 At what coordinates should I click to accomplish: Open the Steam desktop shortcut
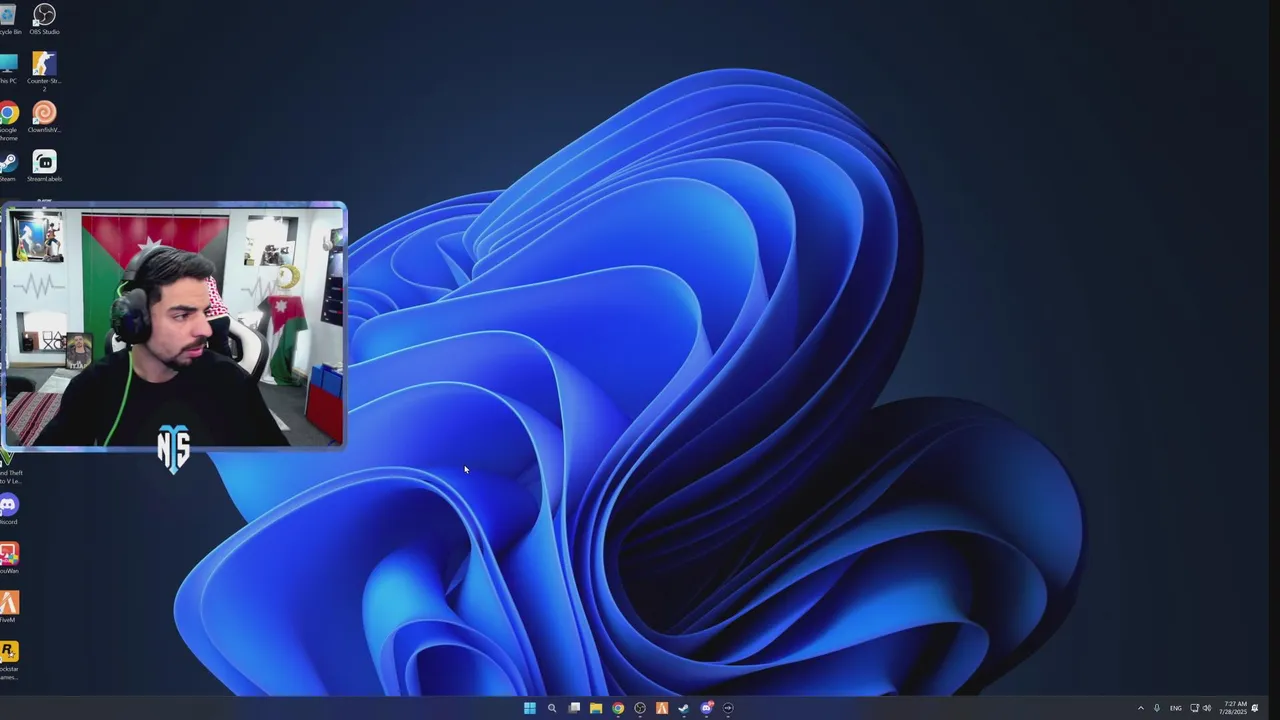[x=8, y=166]
